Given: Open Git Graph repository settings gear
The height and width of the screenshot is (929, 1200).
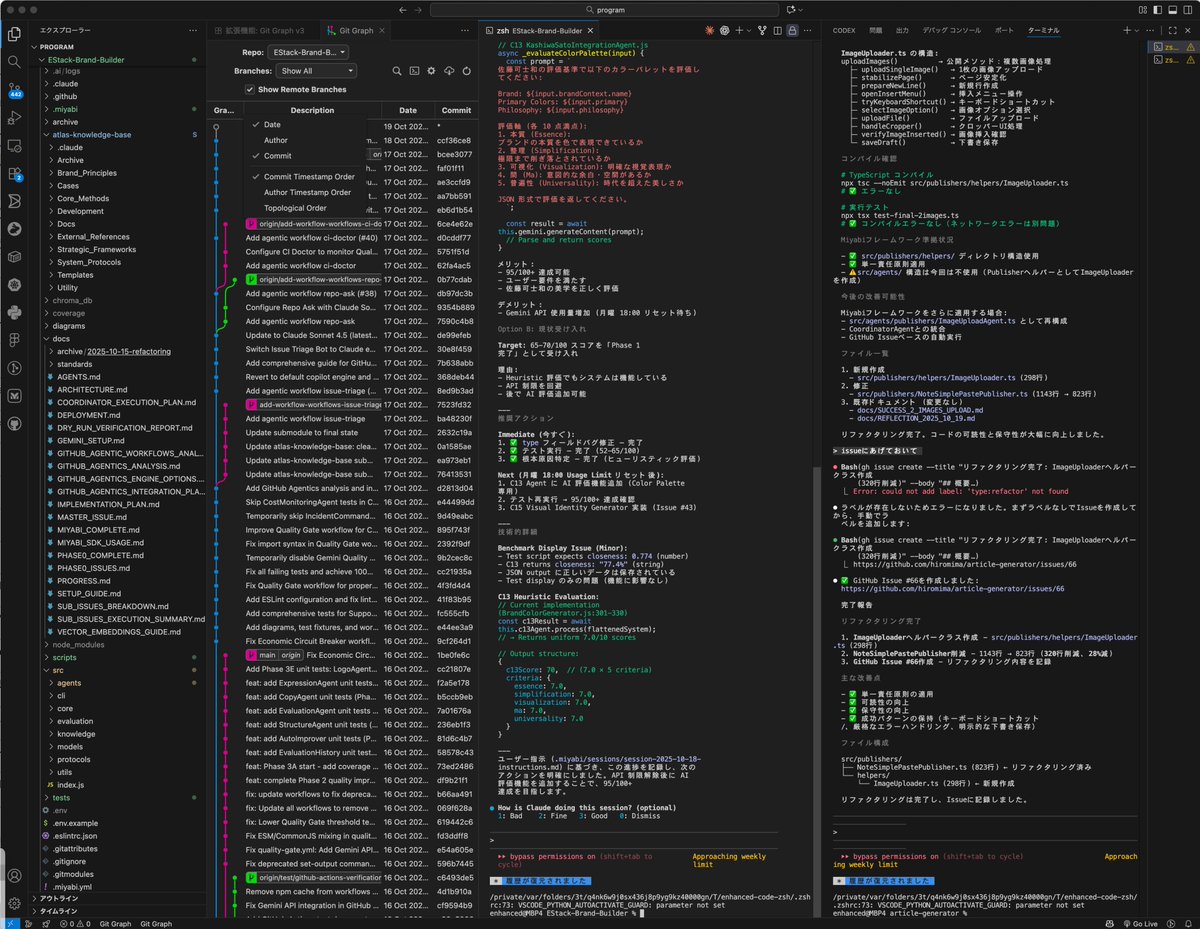Looking at the screenshot, I should tap(431, 71).
